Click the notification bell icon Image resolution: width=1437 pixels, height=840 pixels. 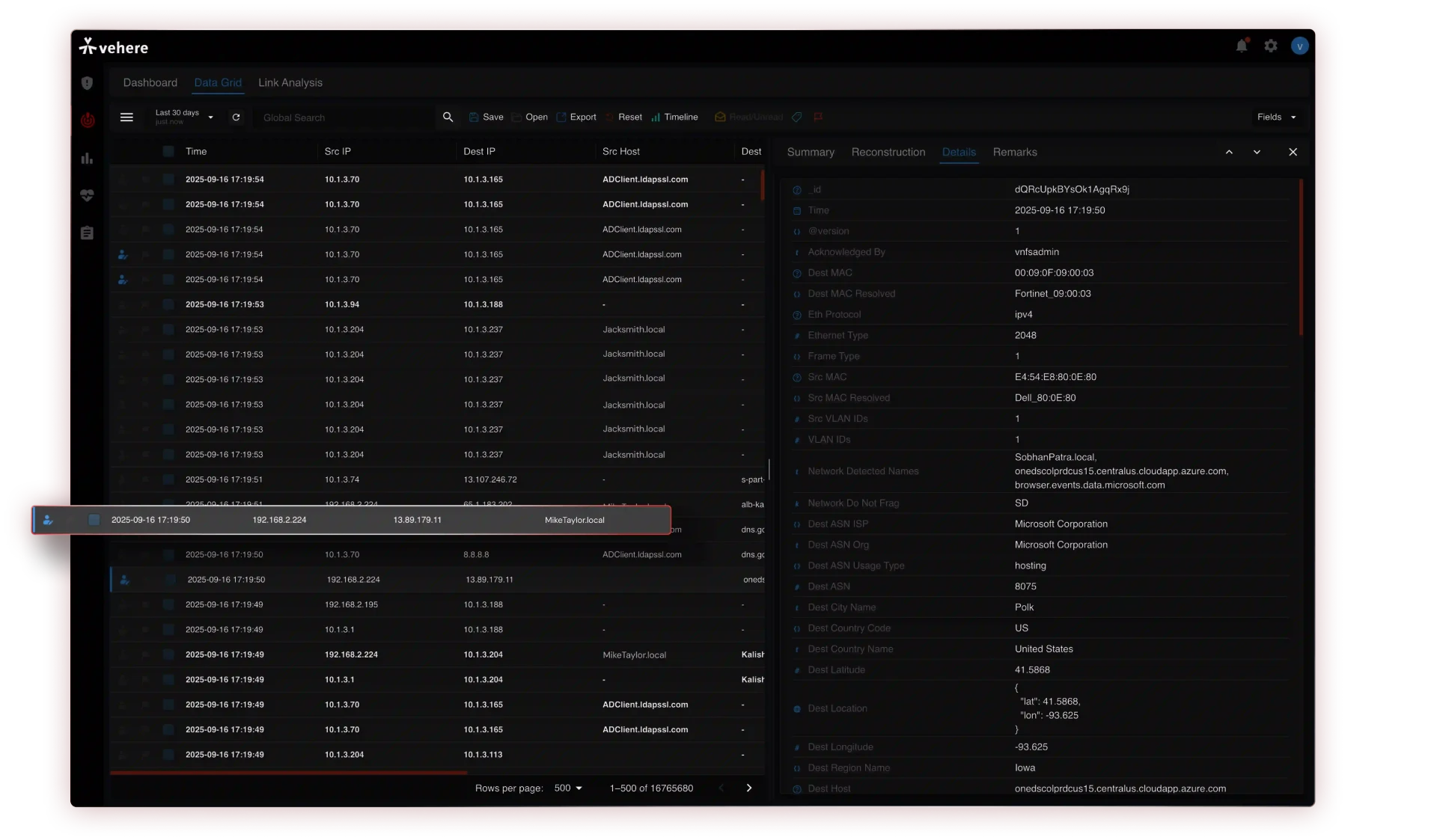pos(1242,46)
